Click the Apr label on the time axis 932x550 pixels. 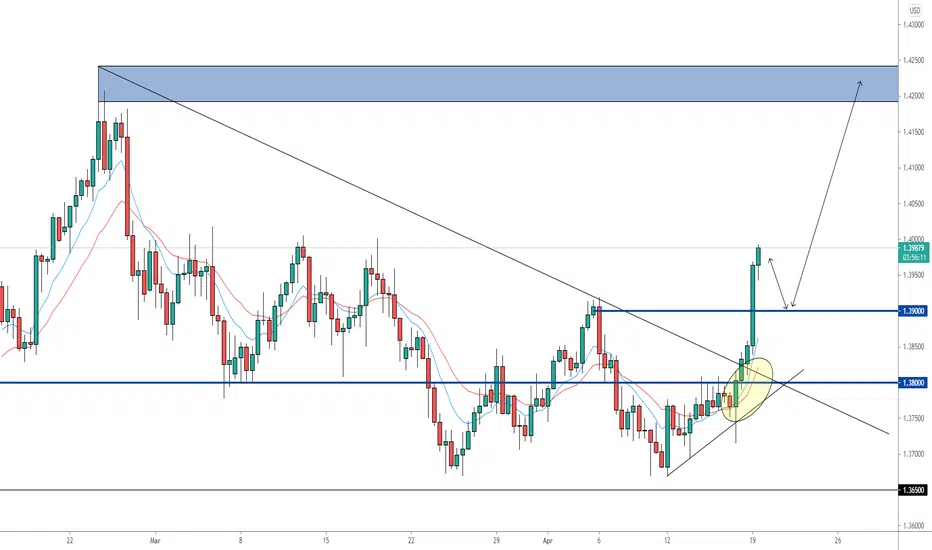click(x=548, y=540)
